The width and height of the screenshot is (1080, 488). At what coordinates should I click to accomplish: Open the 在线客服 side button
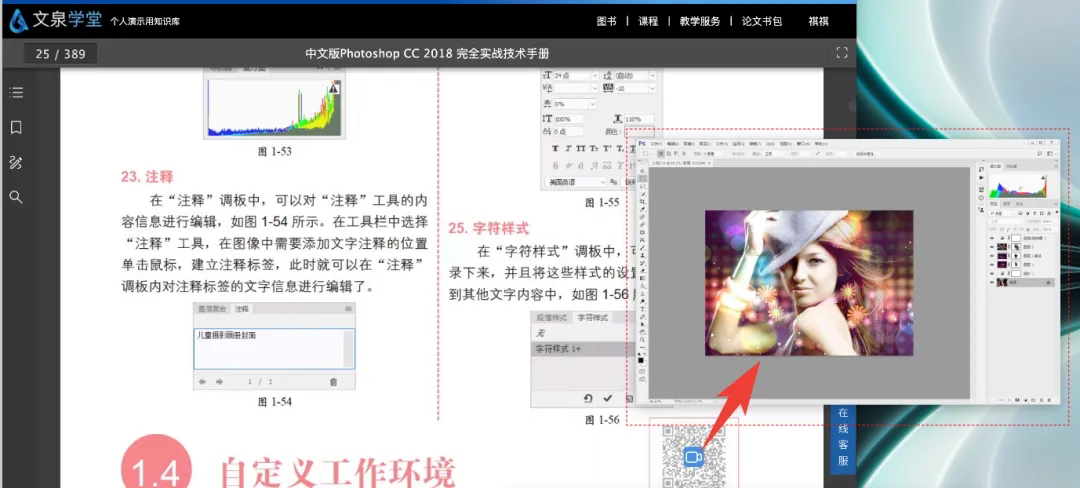844,436
